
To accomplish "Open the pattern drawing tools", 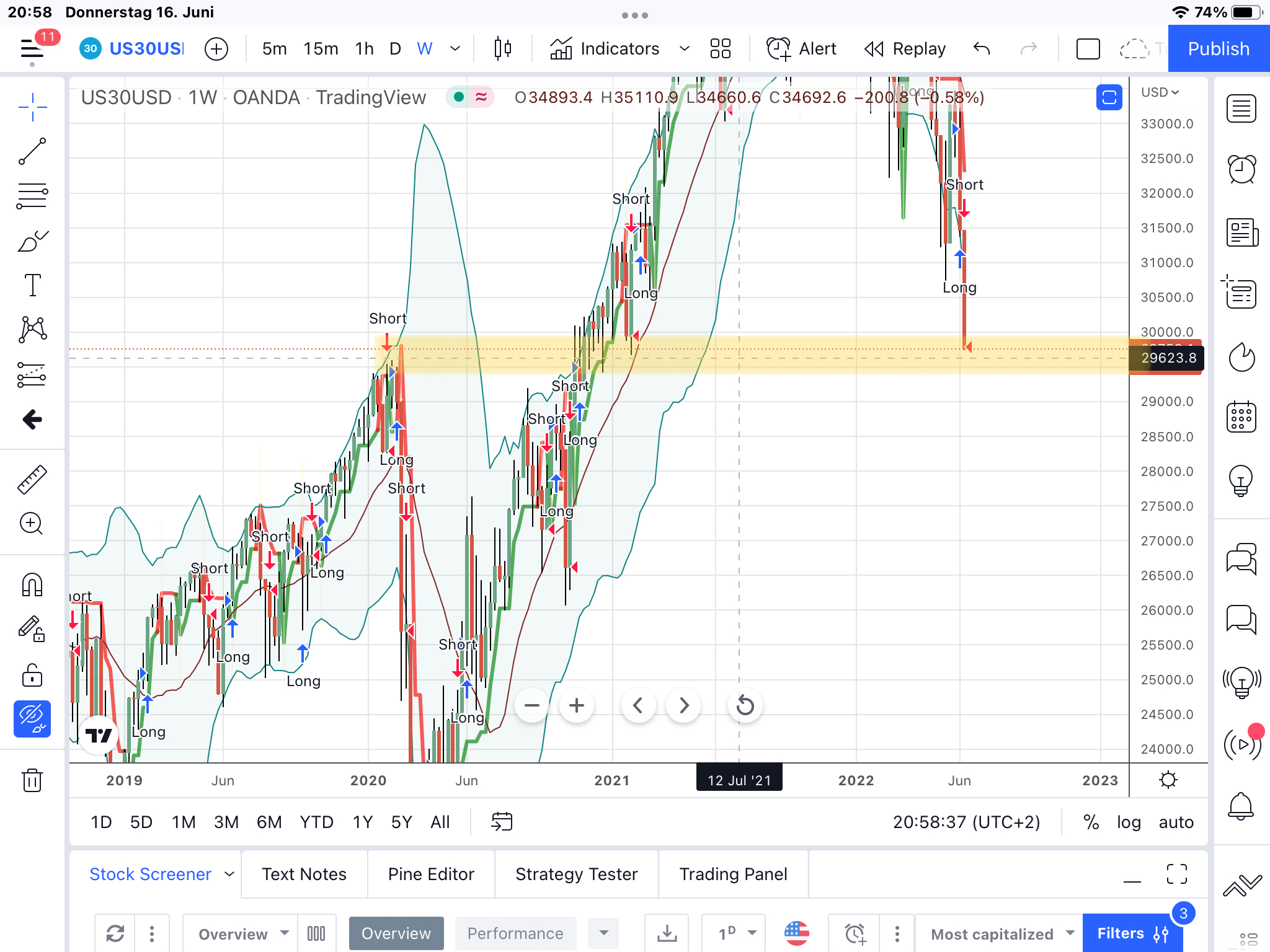I will tap(32, 330).
